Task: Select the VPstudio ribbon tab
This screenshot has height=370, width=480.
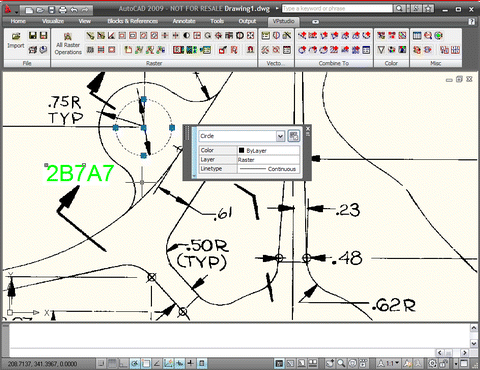Action: point(283,21)
